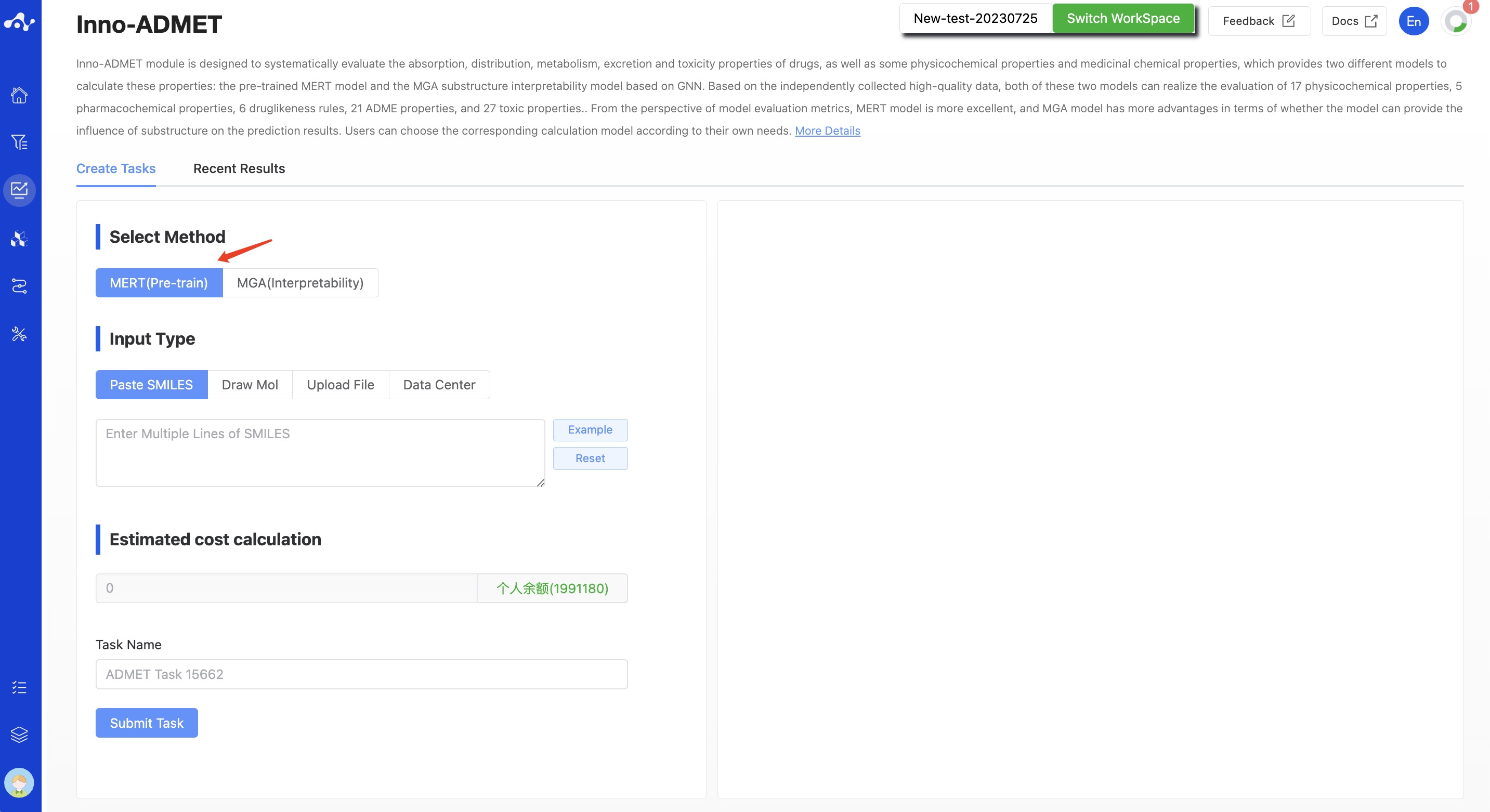The image size is (1490, 812).
Task: Choose Data Center input type
Action: point(439,385)
